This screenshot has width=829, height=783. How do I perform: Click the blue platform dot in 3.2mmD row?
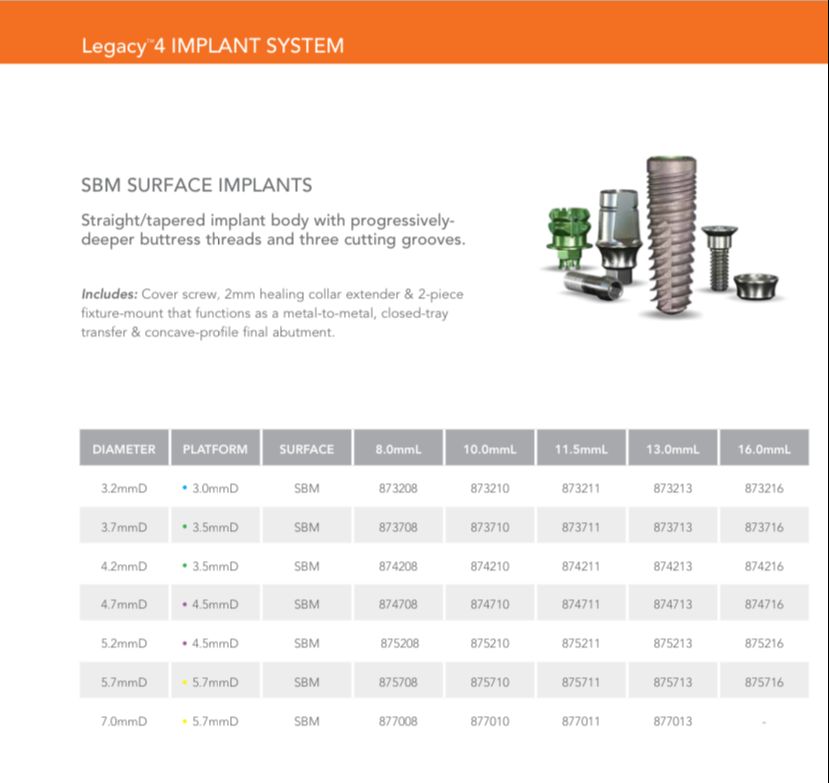click(185, 487)
